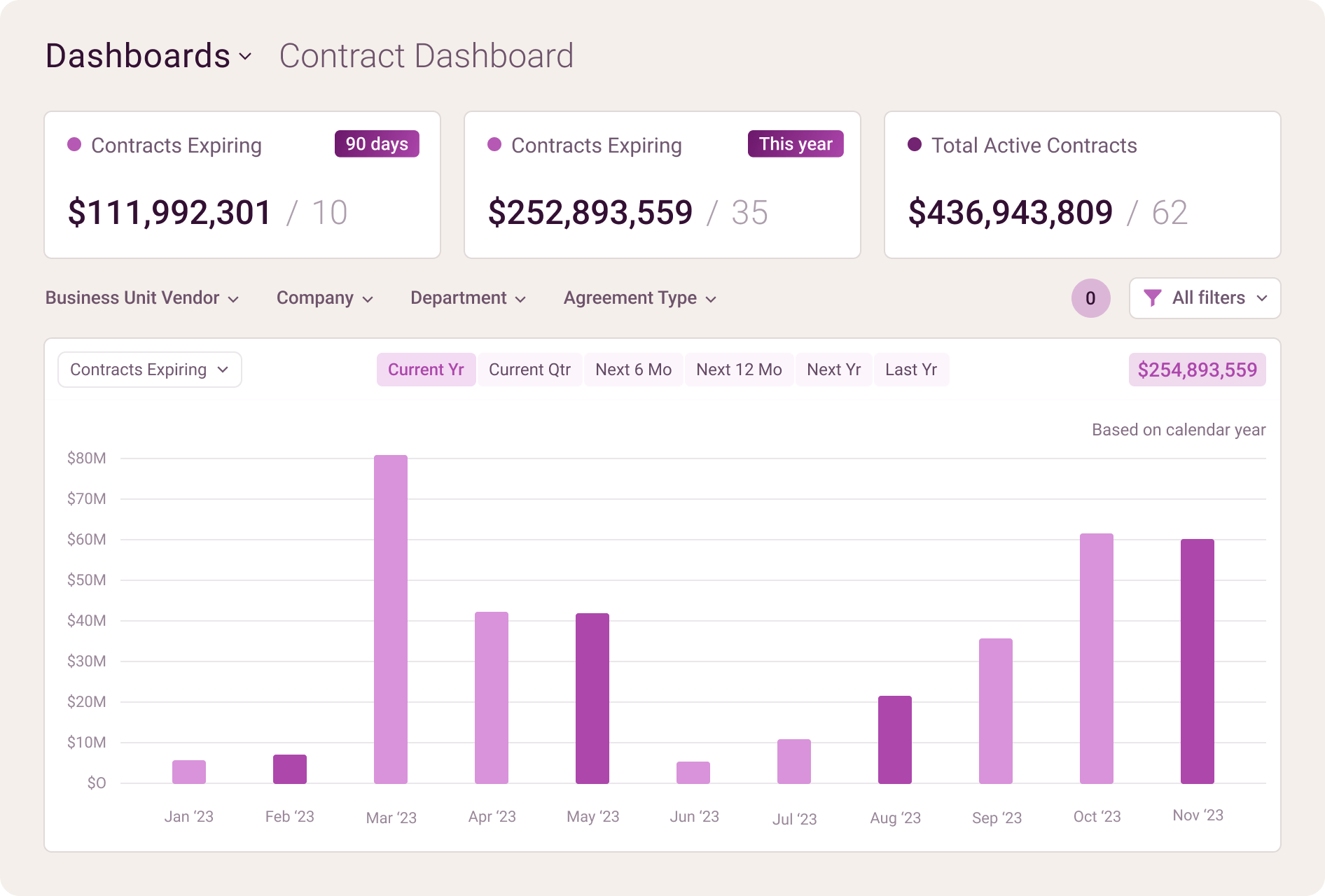1325x896 pixels.
Task: Click the Mar '23 axis label
Action: [x=391, y=818]
